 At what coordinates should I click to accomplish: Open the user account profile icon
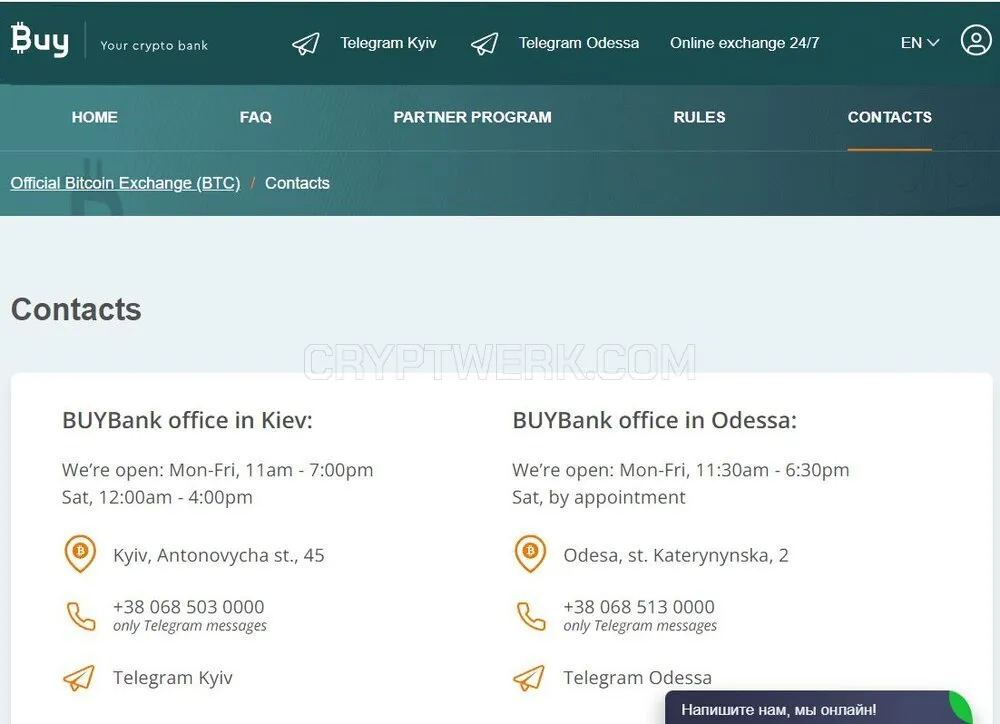(x=976, y=40)
